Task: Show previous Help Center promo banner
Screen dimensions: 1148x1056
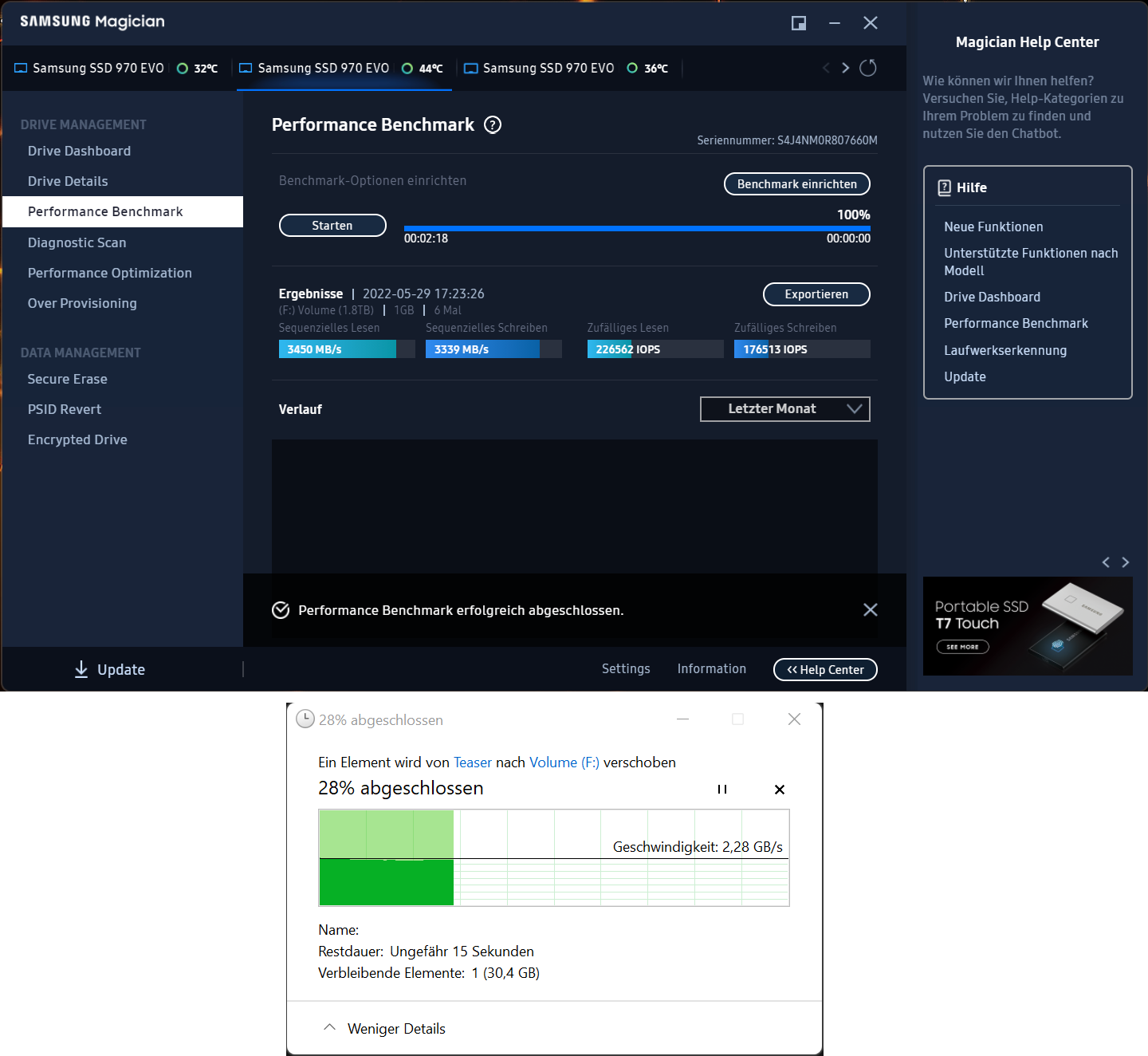Action: click(1106, 562)
